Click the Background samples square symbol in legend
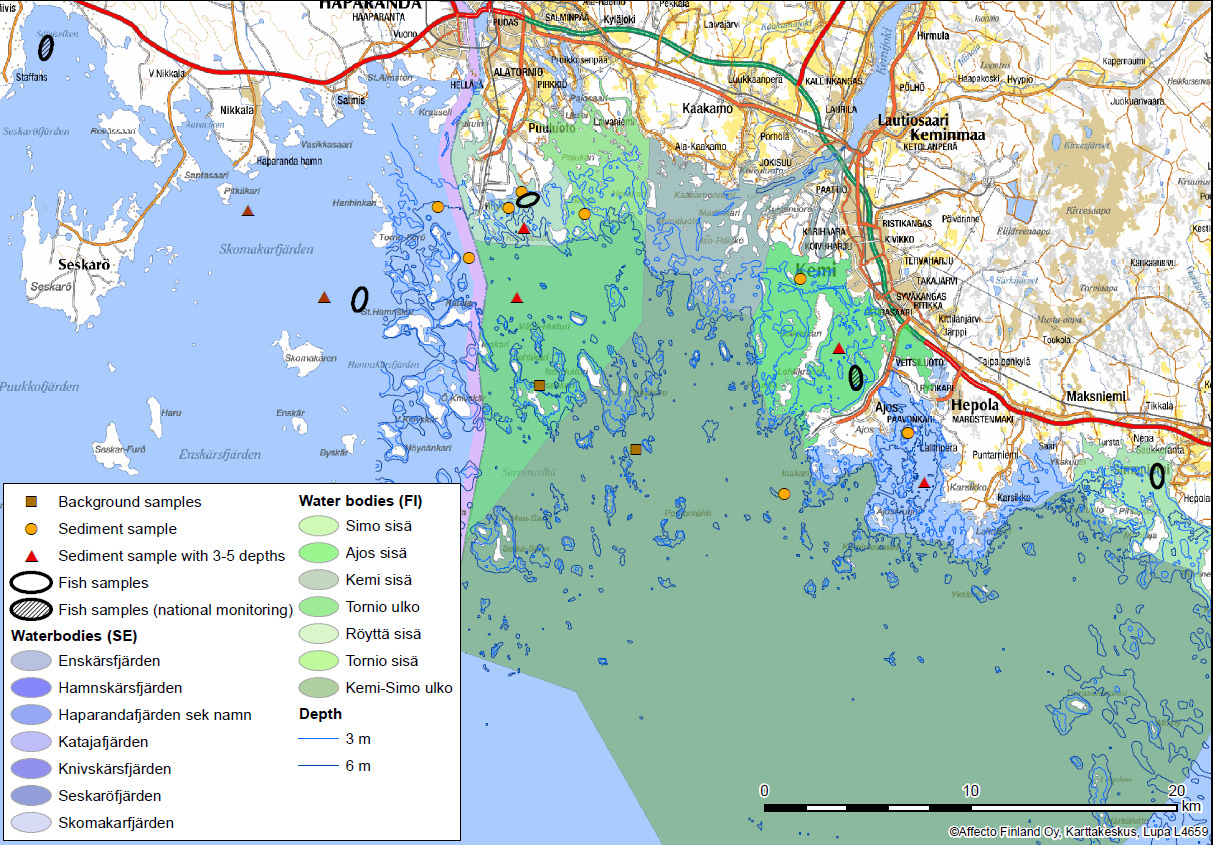 [31, 502]
